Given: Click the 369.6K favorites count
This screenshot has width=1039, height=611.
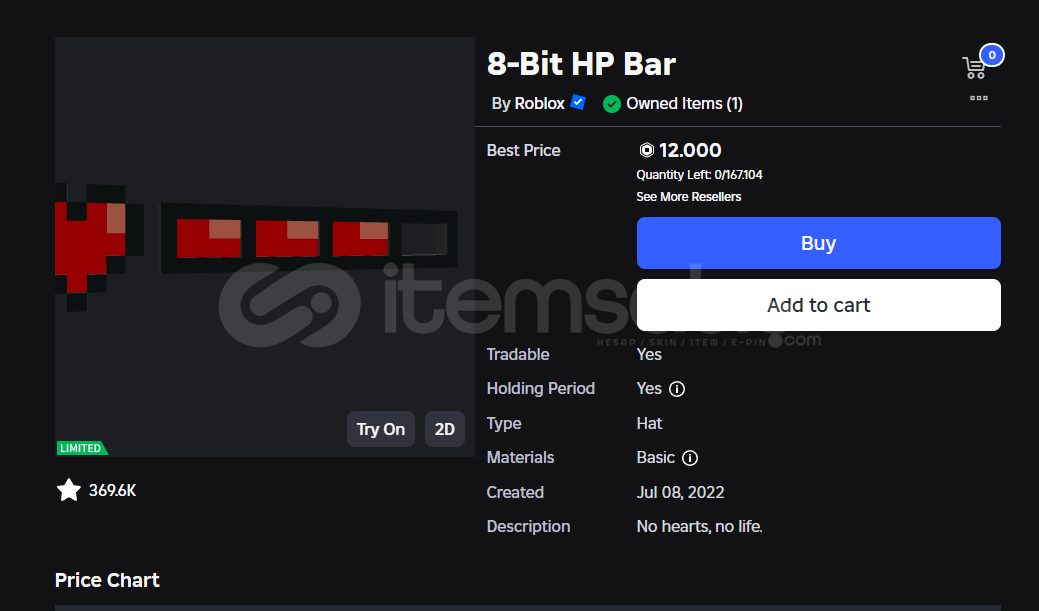Looking at the screenshot, I should pyautogui.click(x=113, y=490).
